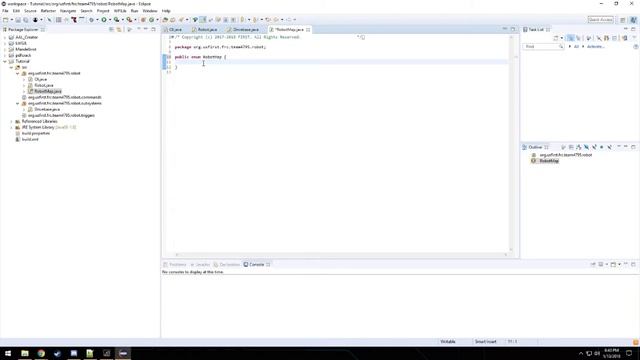Click the Save toolbar icon

click(18, 20)
